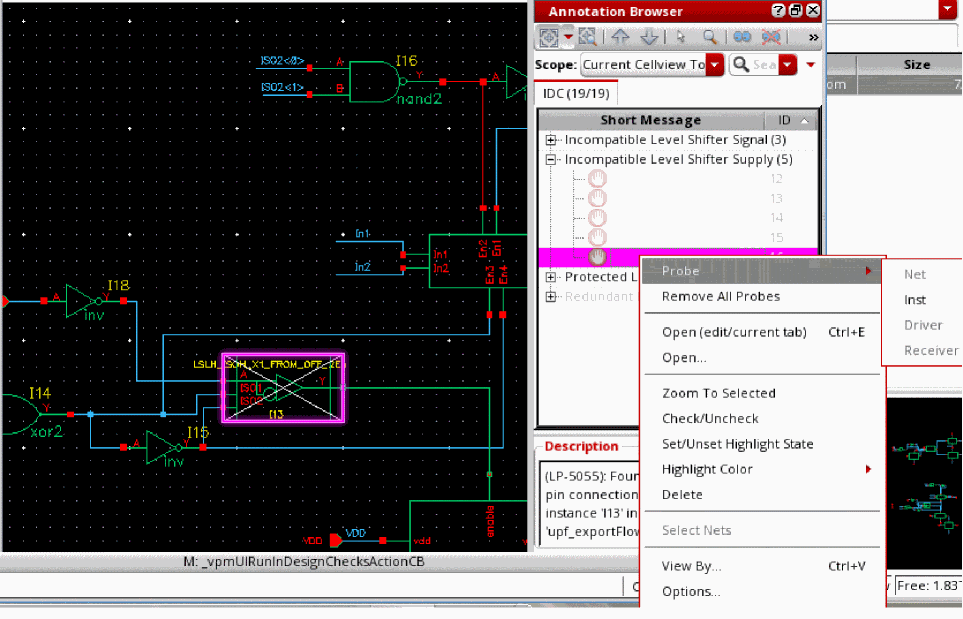
Task: Go to previous annotation with up arrow
Action: point(621,37)
